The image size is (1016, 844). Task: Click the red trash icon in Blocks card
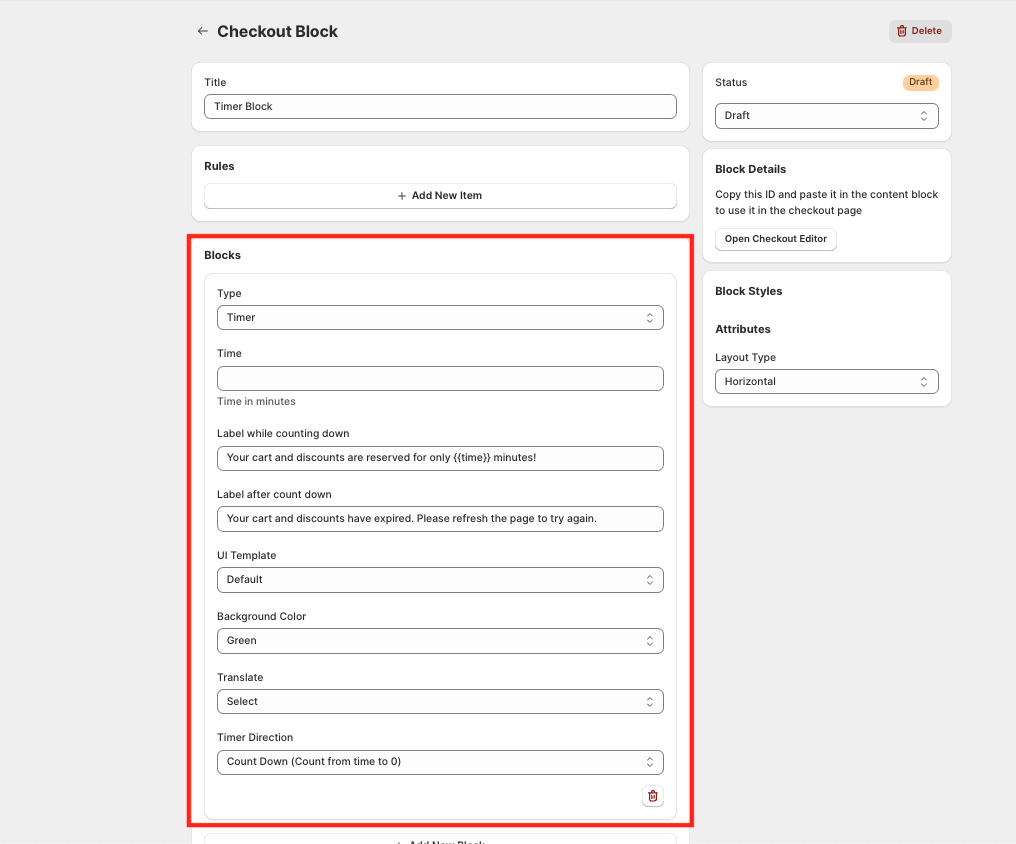click(653, 796)
